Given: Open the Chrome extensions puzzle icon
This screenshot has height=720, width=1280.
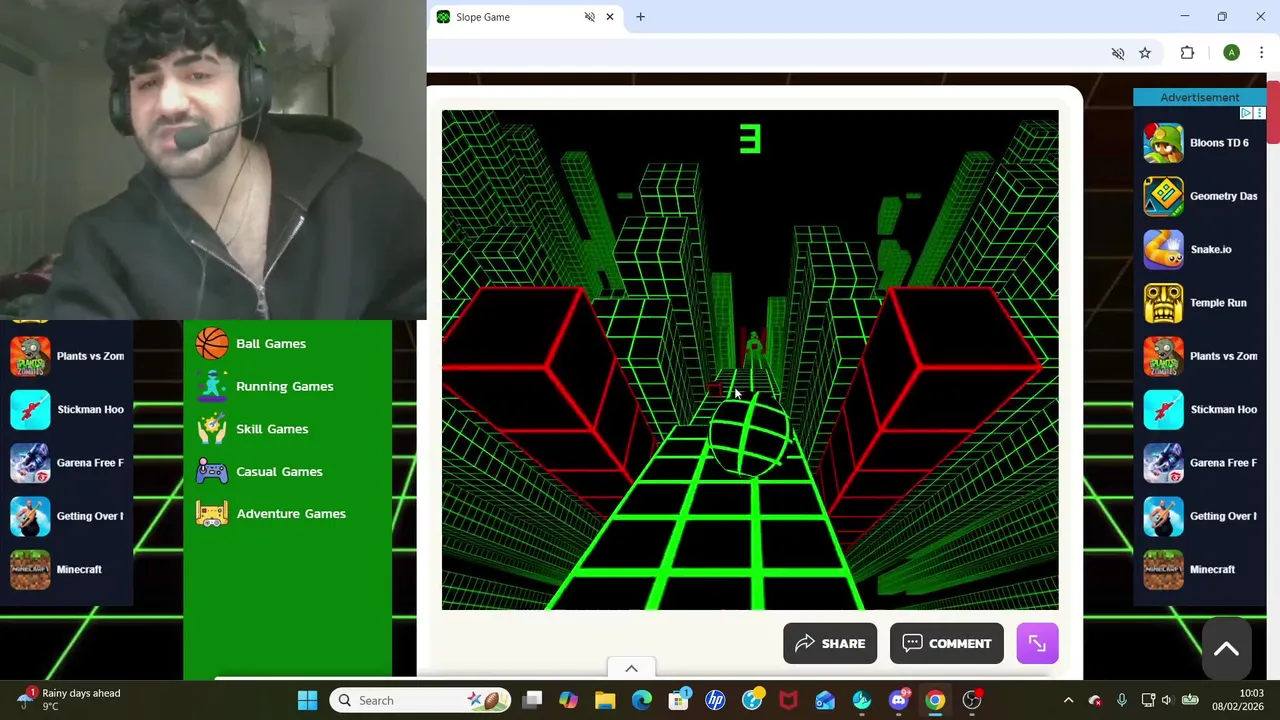Looking at the screenshot, I should (x=1187, y=53).
